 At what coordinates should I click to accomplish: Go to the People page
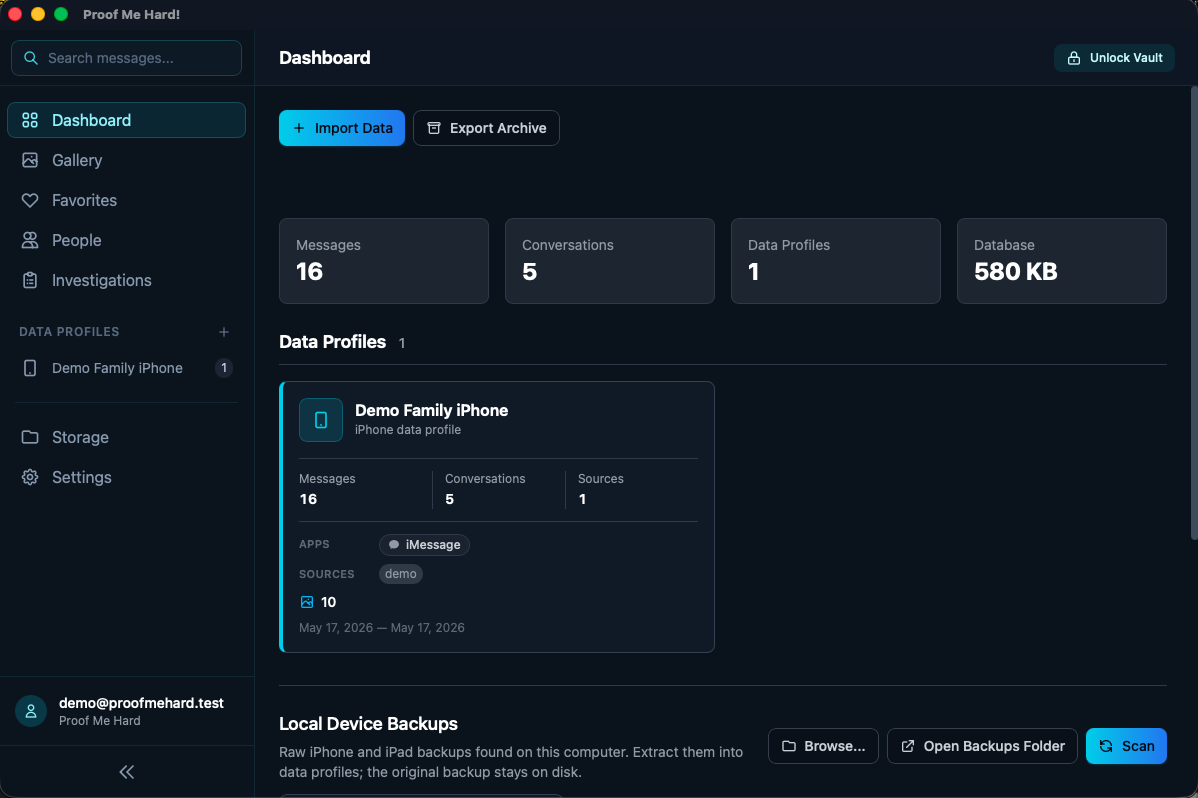[x=127, y=240]
